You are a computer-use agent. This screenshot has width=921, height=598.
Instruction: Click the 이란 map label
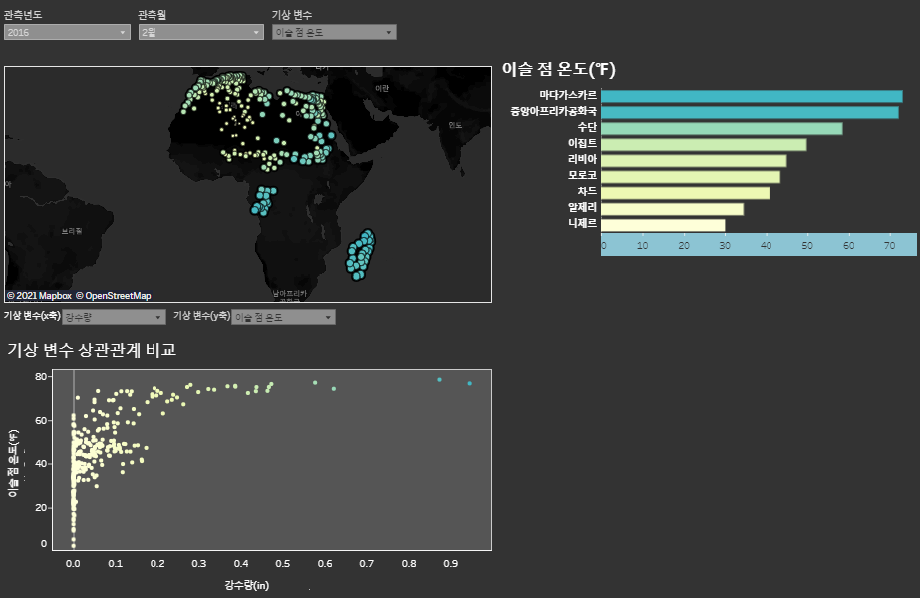coord(382,89)
